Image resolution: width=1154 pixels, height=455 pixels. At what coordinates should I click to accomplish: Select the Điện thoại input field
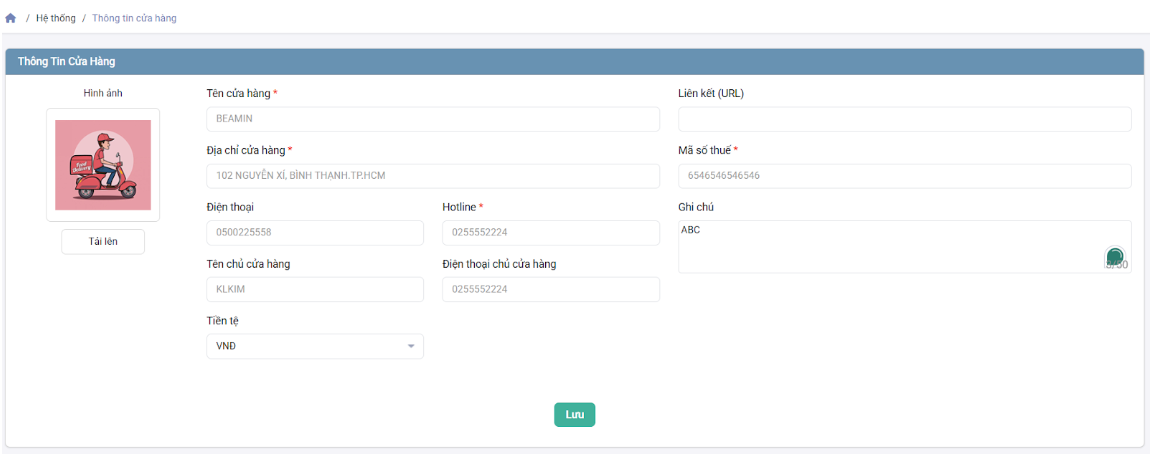point(314,233)
